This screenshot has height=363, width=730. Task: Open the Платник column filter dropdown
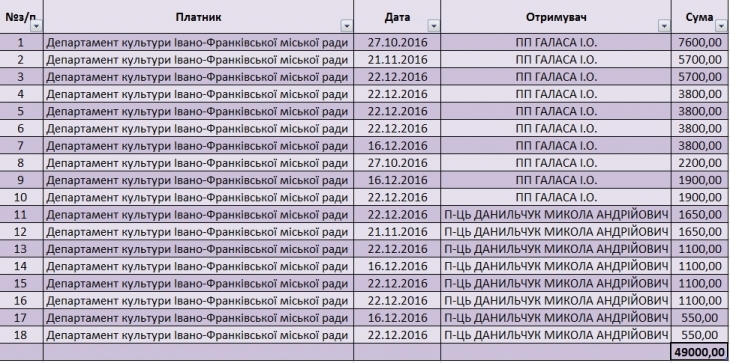click(x=346, y=26)
